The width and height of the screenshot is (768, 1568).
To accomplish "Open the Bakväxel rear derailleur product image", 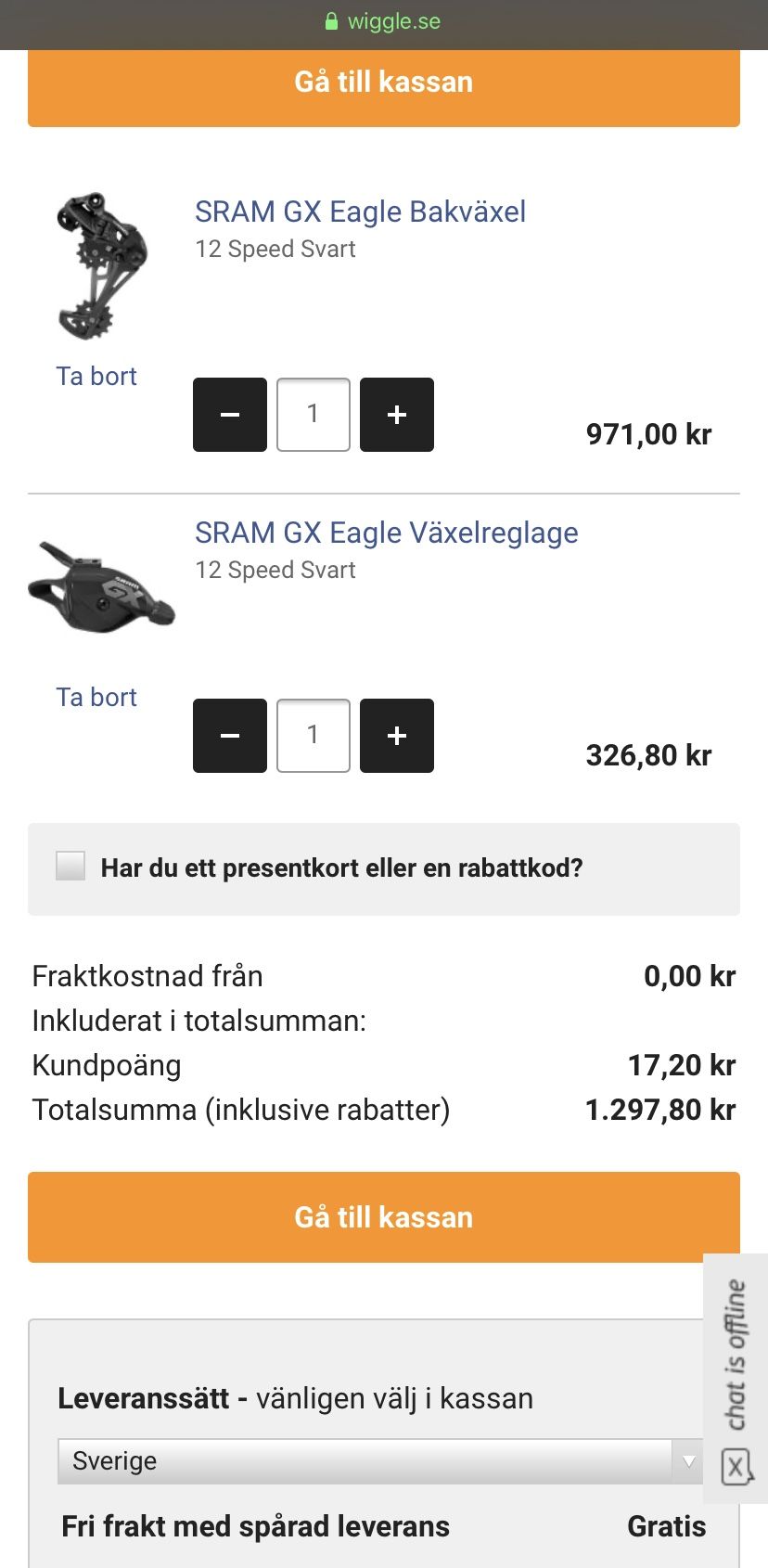I will [x=100, y=266].
